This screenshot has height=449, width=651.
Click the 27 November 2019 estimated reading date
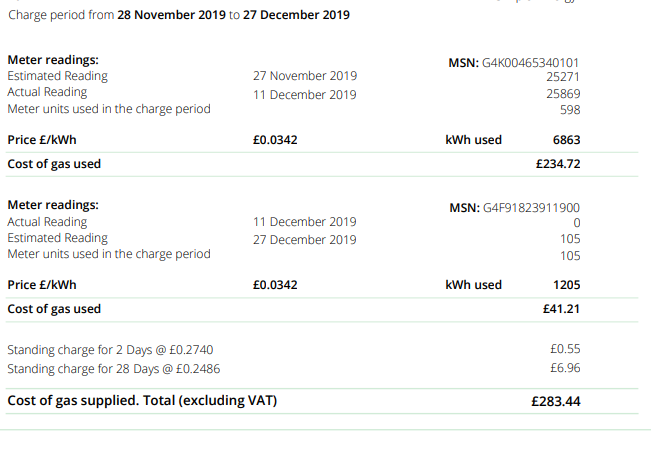(305, 76)
